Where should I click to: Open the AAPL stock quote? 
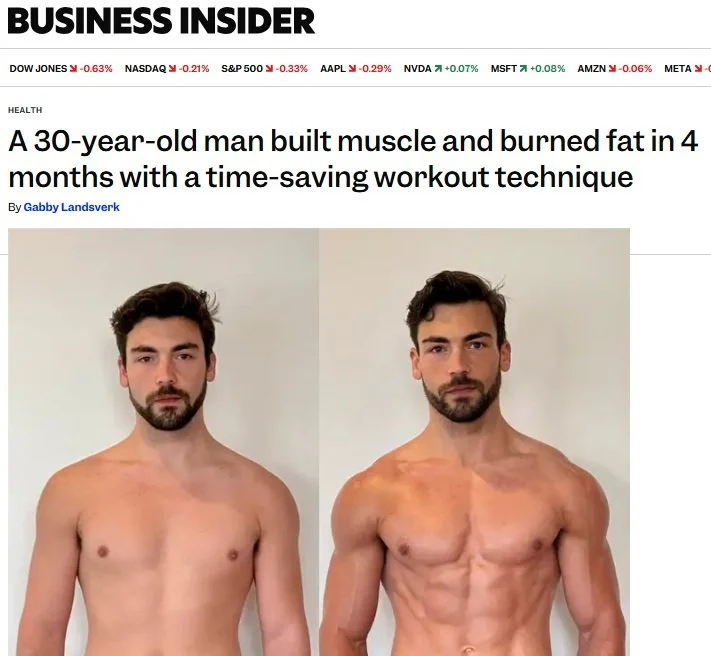coord(356,68)
